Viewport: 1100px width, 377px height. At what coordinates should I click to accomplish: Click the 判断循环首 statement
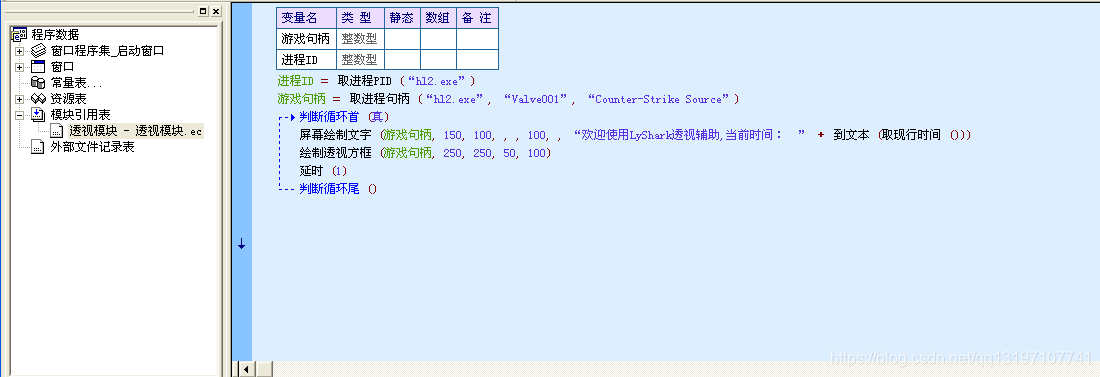click(x=330, y=117)
